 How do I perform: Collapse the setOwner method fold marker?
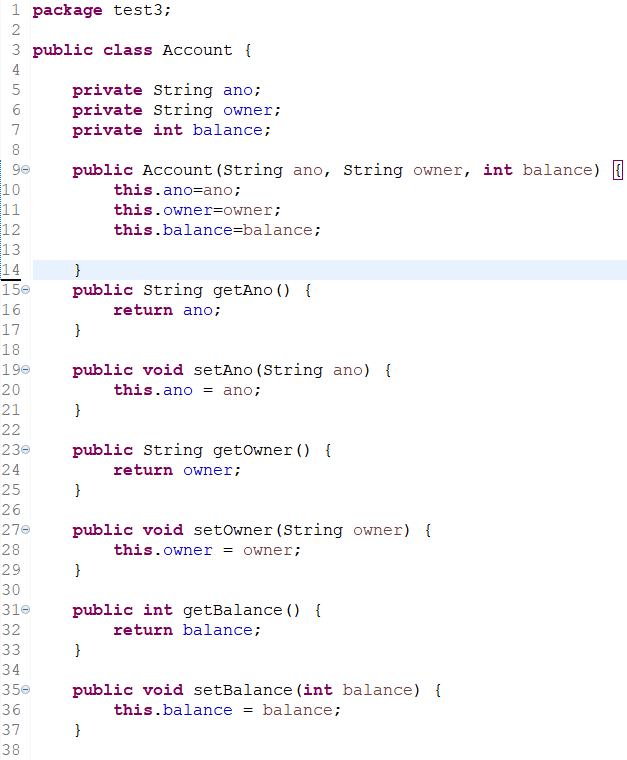click(x=26, y=530)
